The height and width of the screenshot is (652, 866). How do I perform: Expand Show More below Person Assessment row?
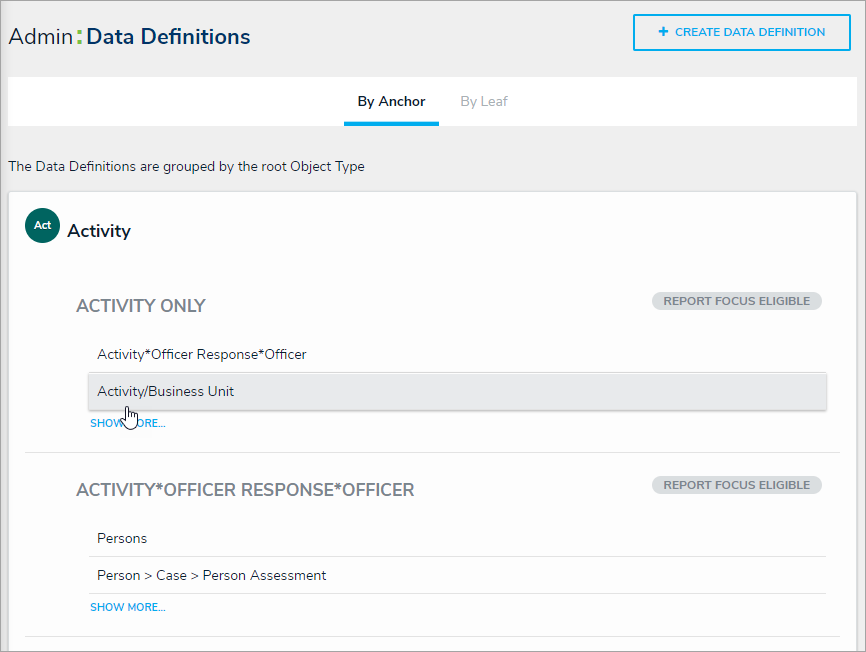pos(128,607)
